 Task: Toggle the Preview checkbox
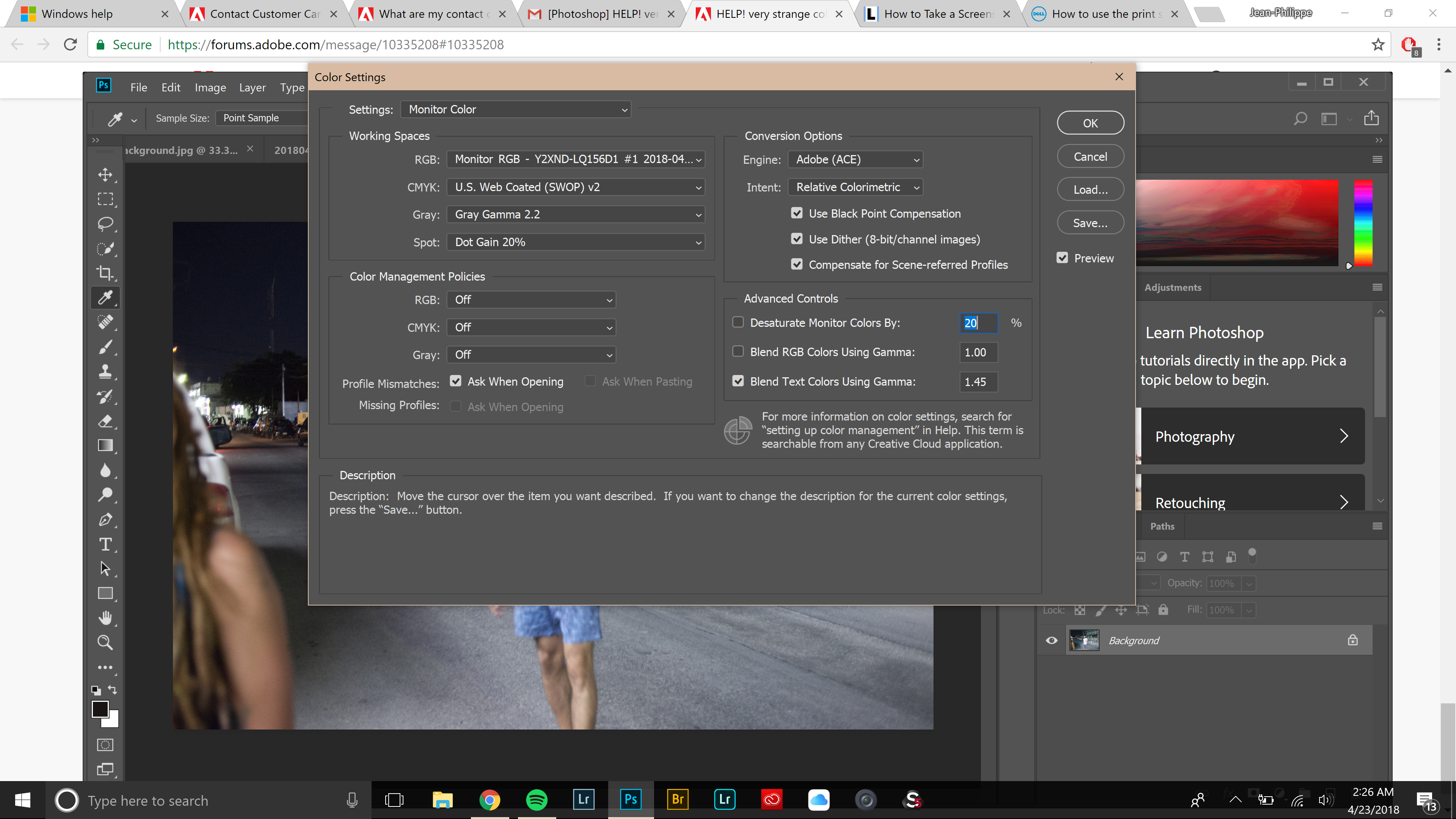[x=1062, y=258]
